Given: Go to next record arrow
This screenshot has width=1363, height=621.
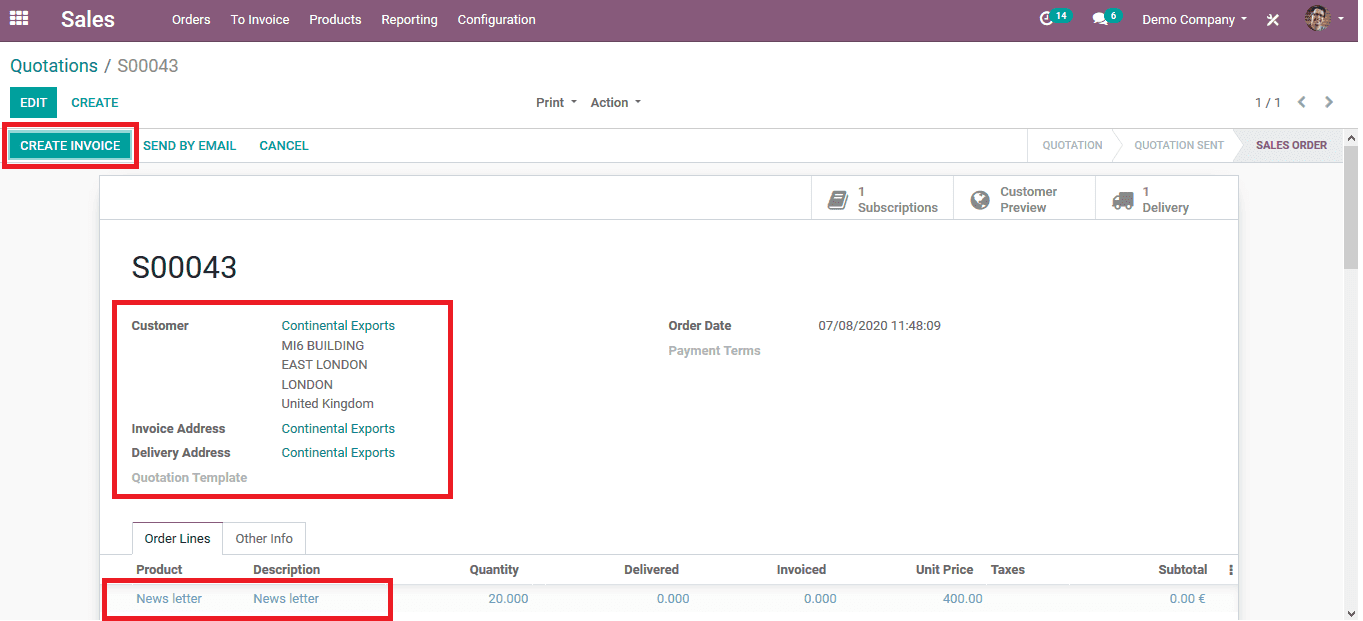Looking at the screenshot, I should coord(1329,102).
